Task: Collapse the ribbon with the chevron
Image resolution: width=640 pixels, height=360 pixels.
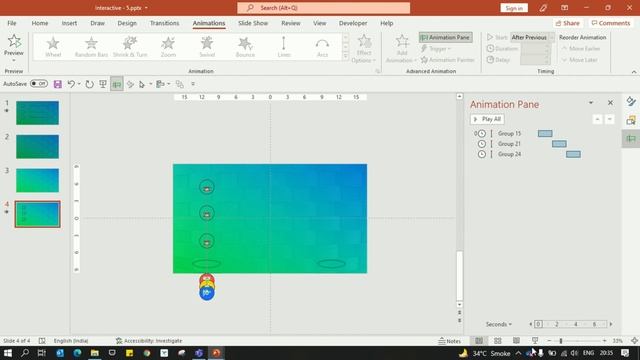Action: [x=634, y=71]
